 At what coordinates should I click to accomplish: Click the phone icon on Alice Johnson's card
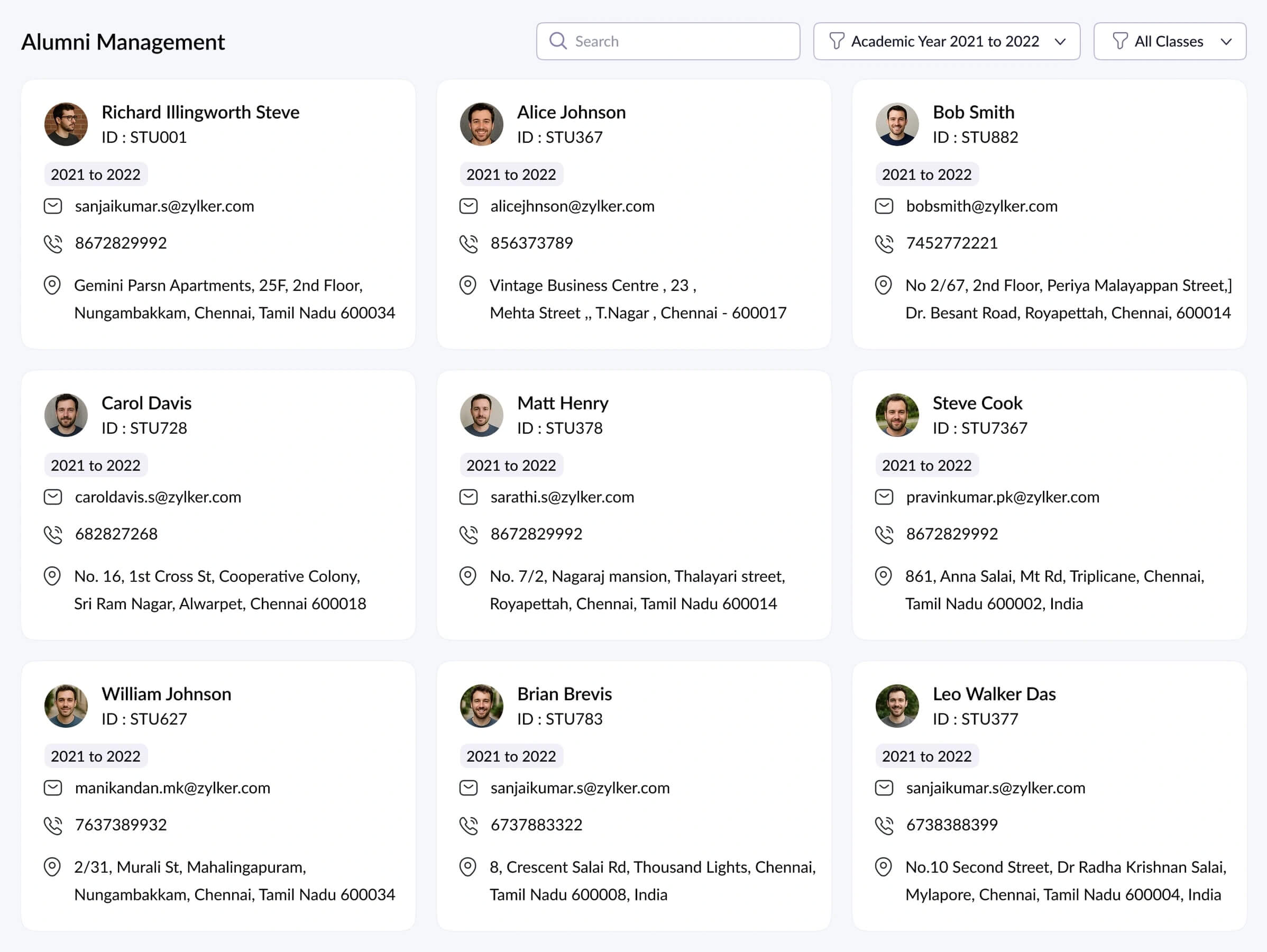click(468, 243)
